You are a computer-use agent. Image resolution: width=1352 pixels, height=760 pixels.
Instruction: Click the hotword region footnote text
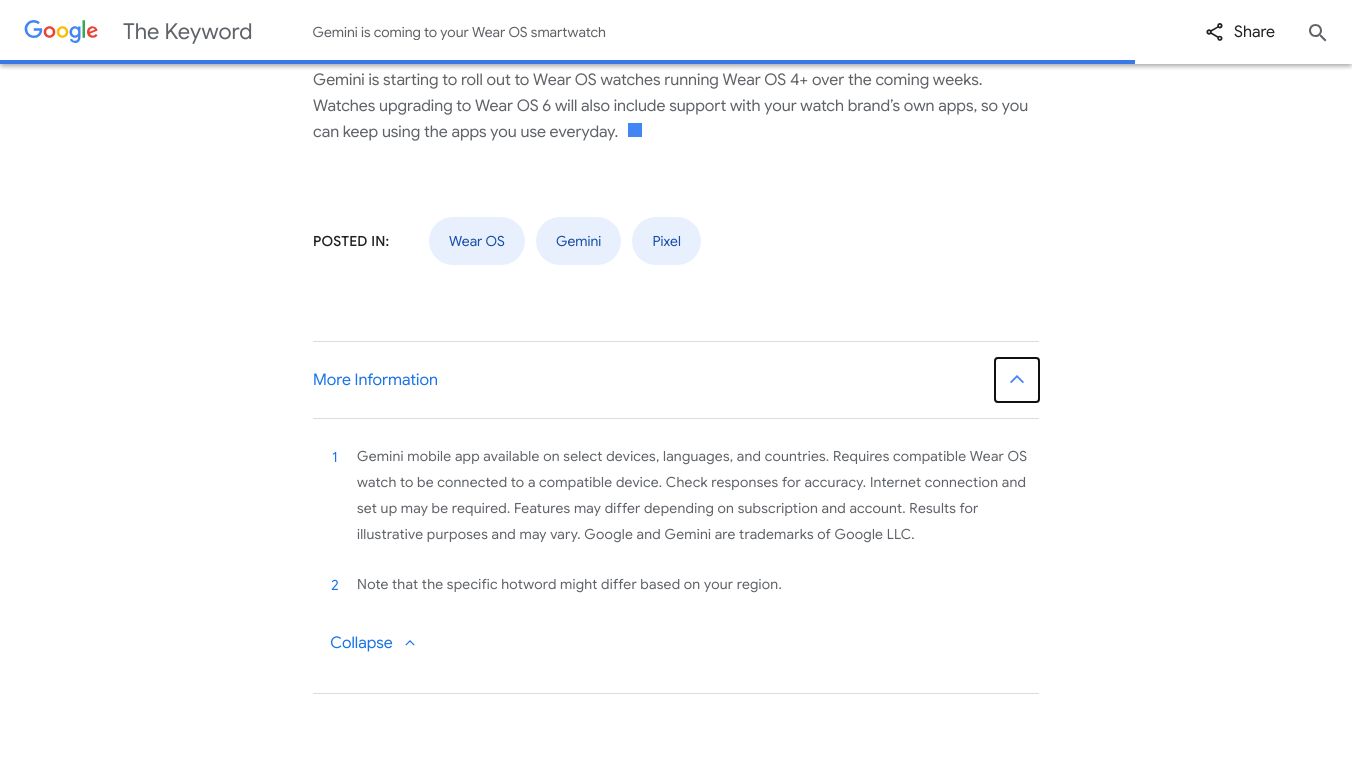click(569, 584)
